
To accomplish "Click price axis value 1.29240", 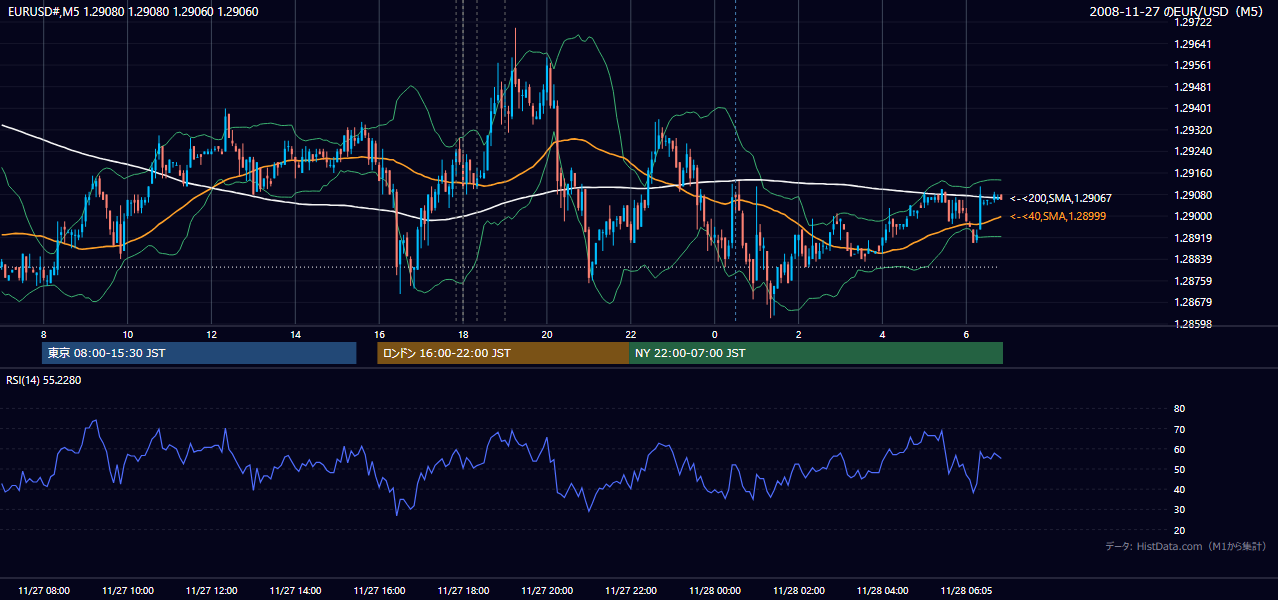I will tap(1192, 152).
